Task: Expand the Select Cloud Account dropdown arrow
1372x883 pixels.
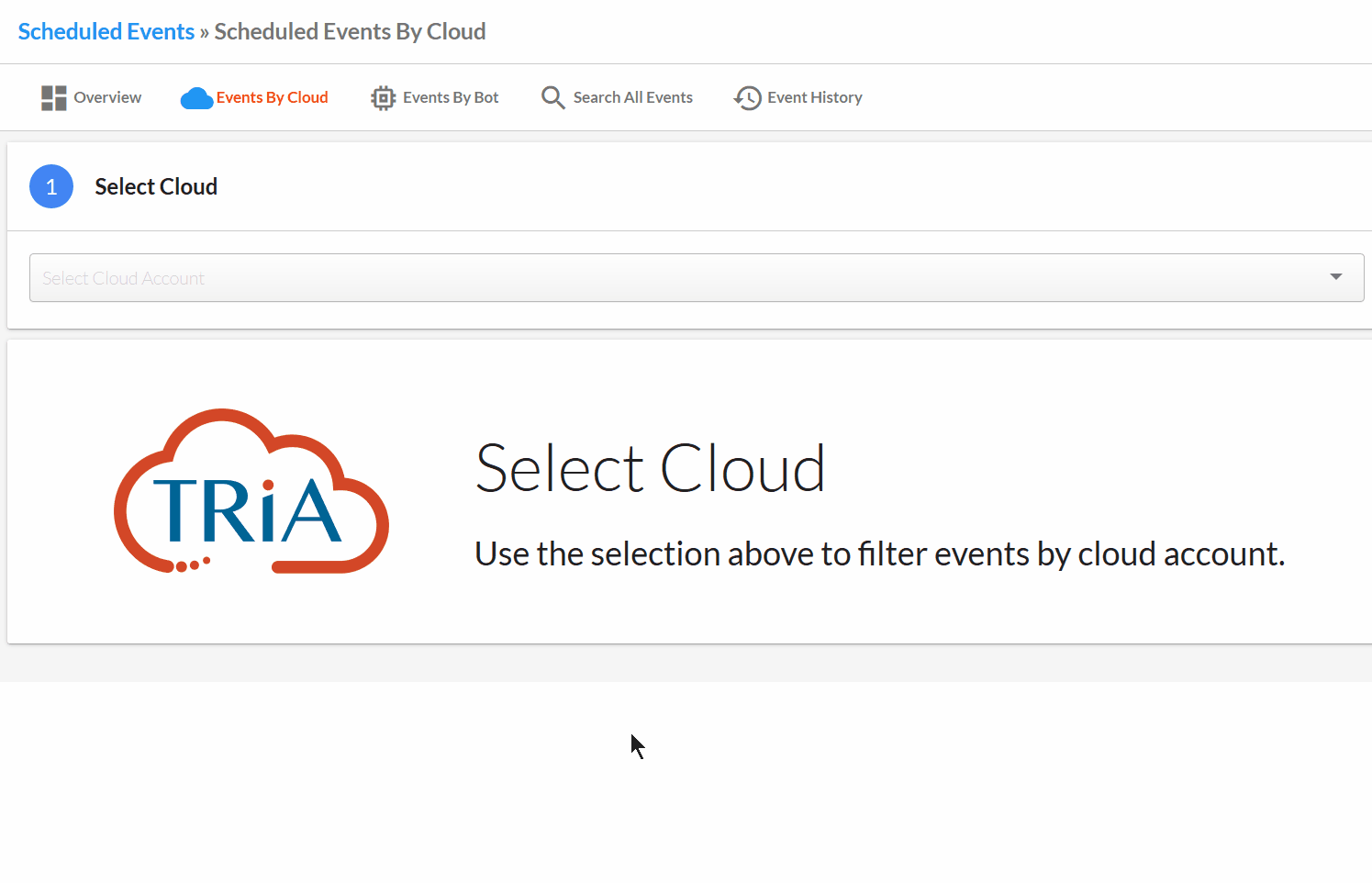Action: click(1336, 277)
